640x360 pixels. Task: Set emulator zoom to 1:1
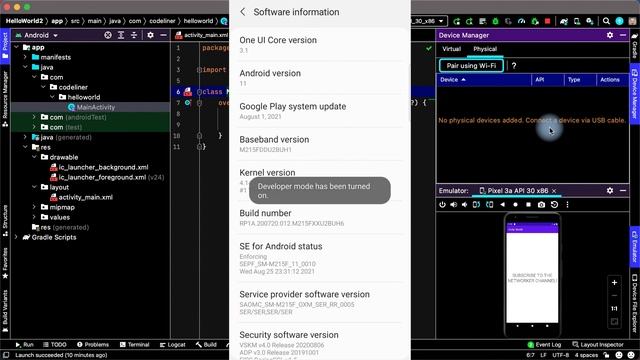coord(614,309)
